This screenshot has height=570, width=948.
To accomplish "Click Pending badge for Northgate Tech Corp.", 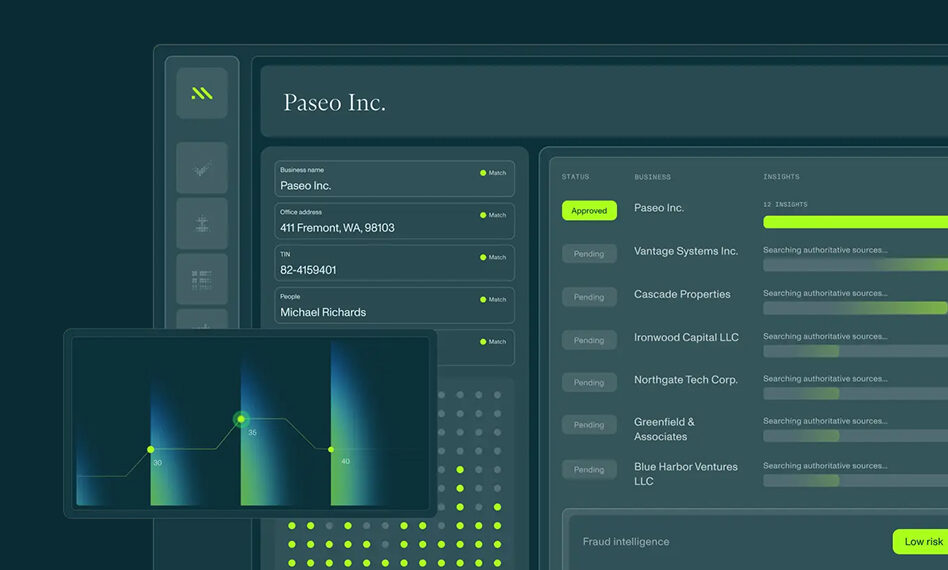I will [x=589, y=383].
